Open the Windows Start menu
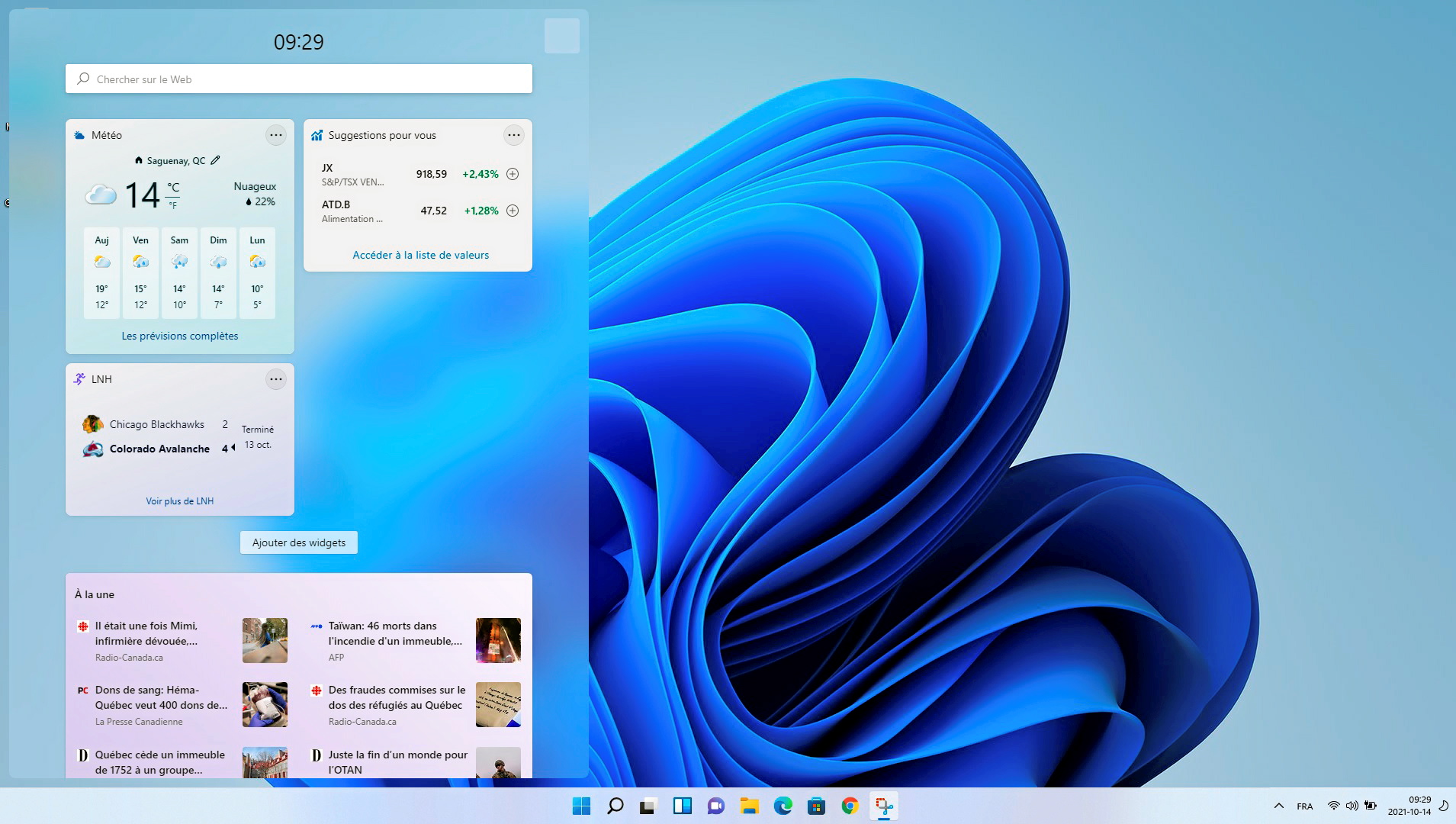Image resolution: width=1456 pixels, height=824 pixels. (x=581, y=806)
